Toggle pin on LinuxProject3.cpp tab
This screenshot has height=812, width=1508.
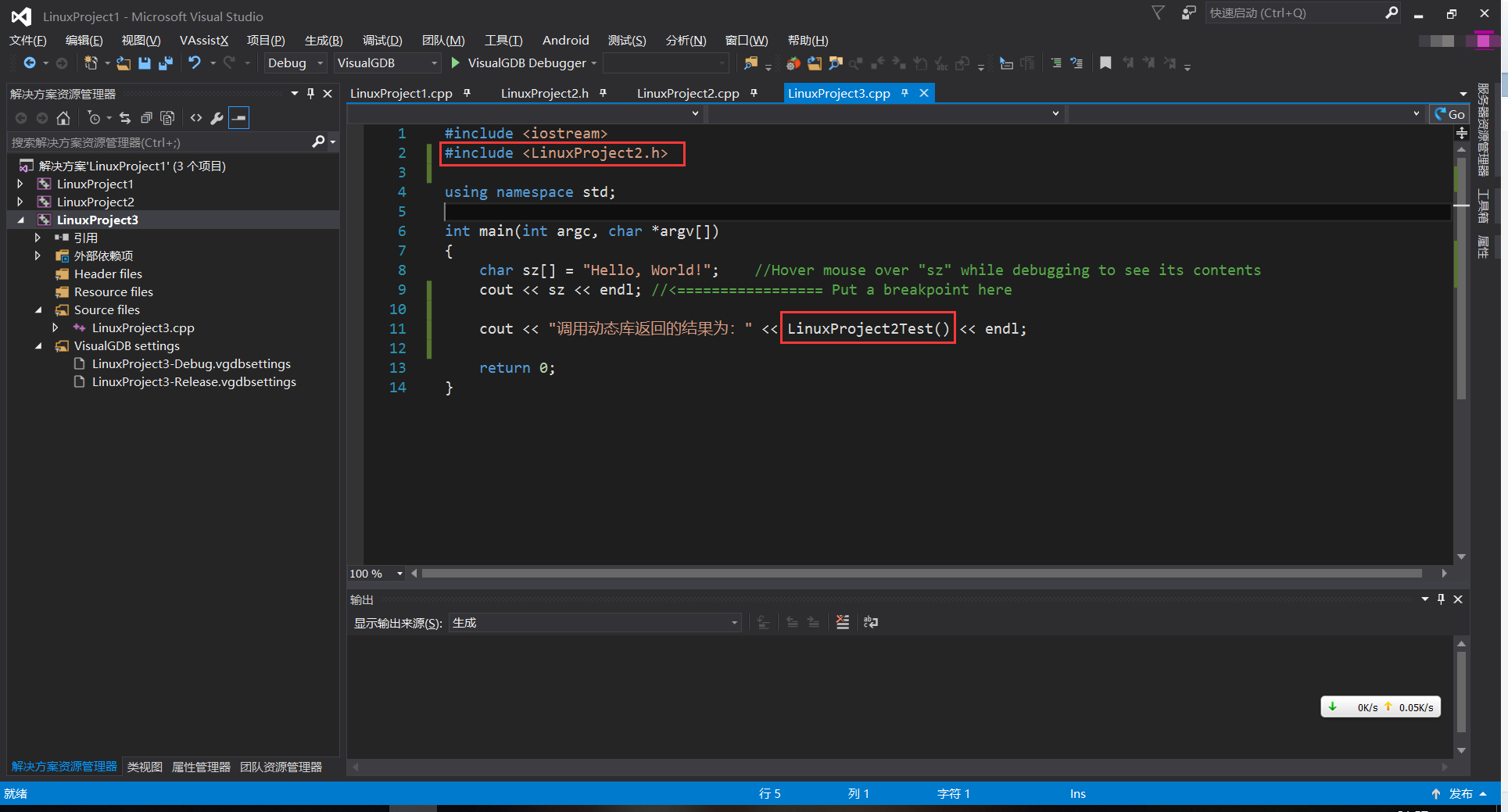tap(904, 93)
